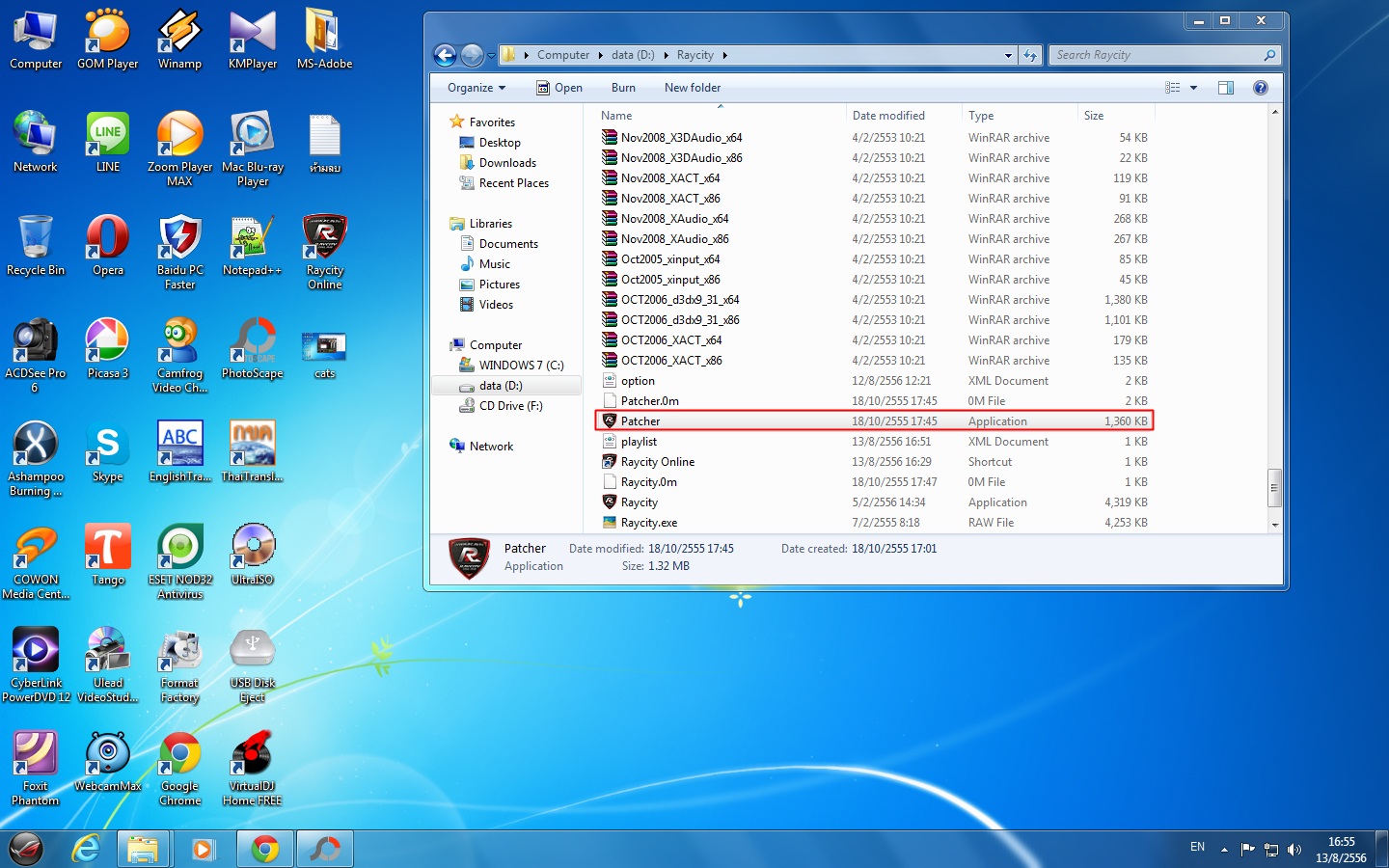Select Nov2008_X3DAudio_x64 archive
1389x868 pixels.
874,138
